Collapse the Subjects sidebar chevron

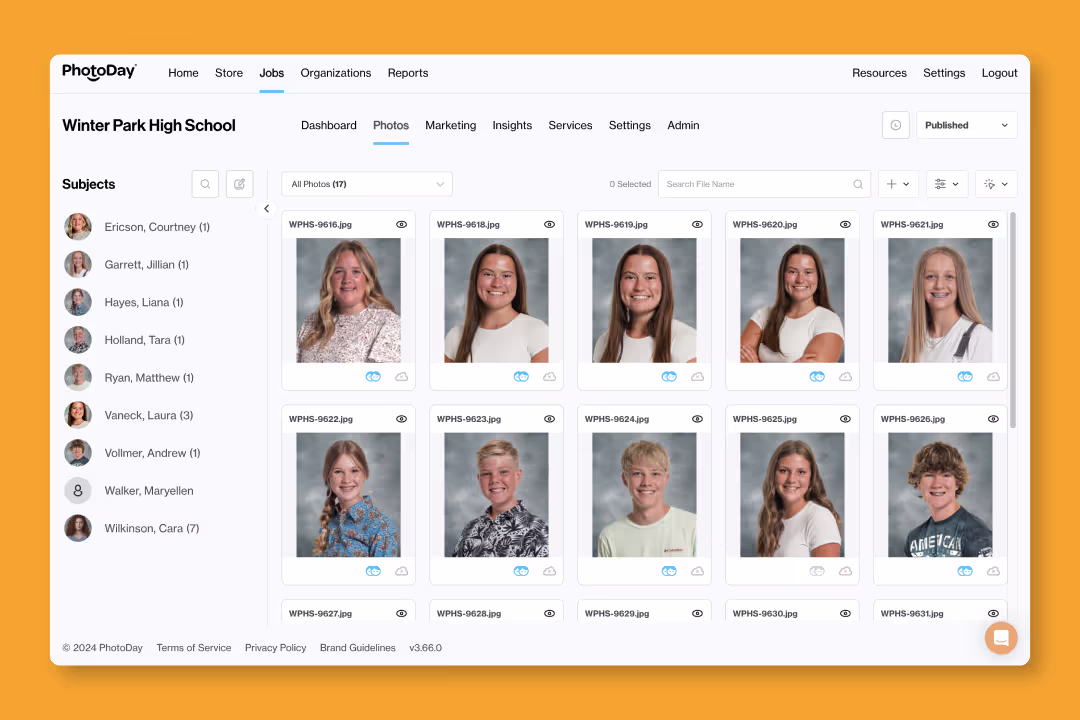(267, 209)
